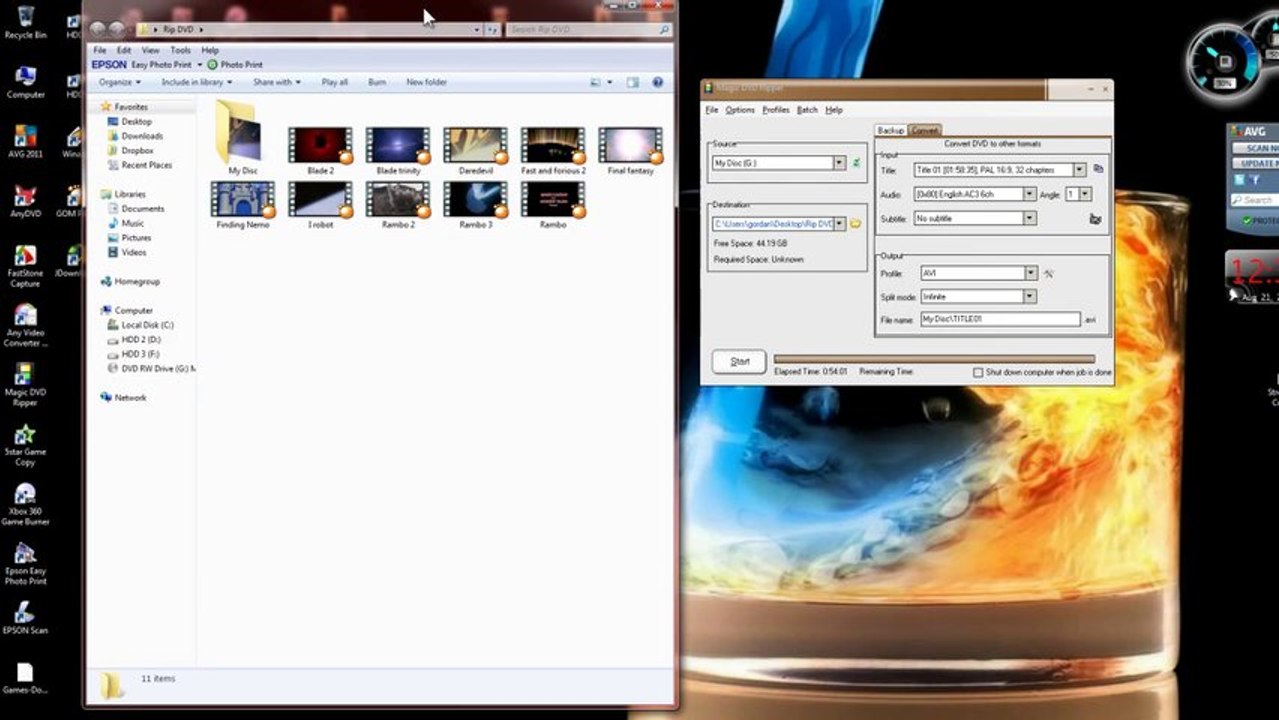Open the Source disc dropdown
This screenshot has height=720, width=1279.
click(839, 163)
